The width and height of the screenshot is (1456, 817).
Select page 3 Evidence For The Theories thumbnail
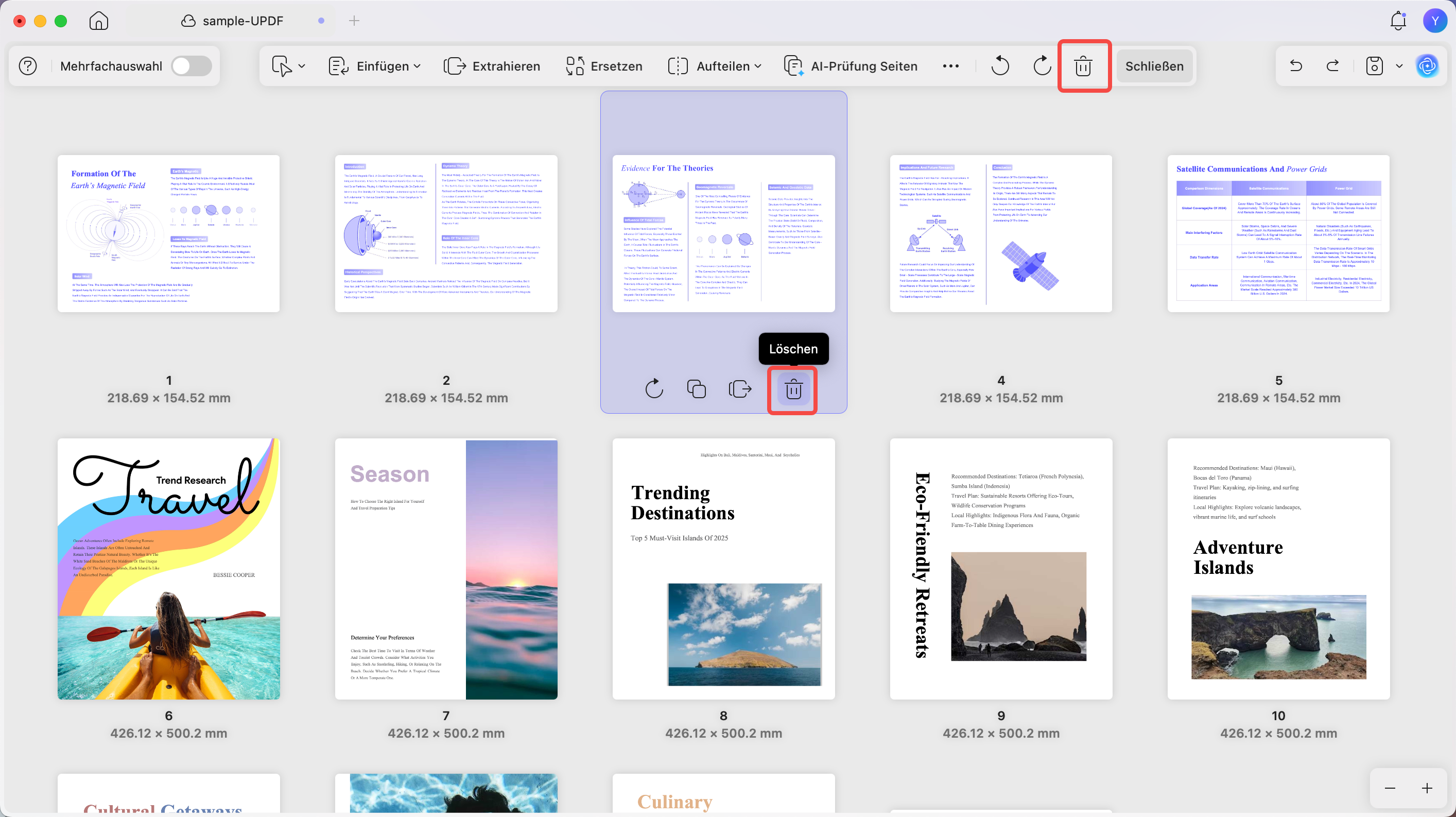point(723,233)
